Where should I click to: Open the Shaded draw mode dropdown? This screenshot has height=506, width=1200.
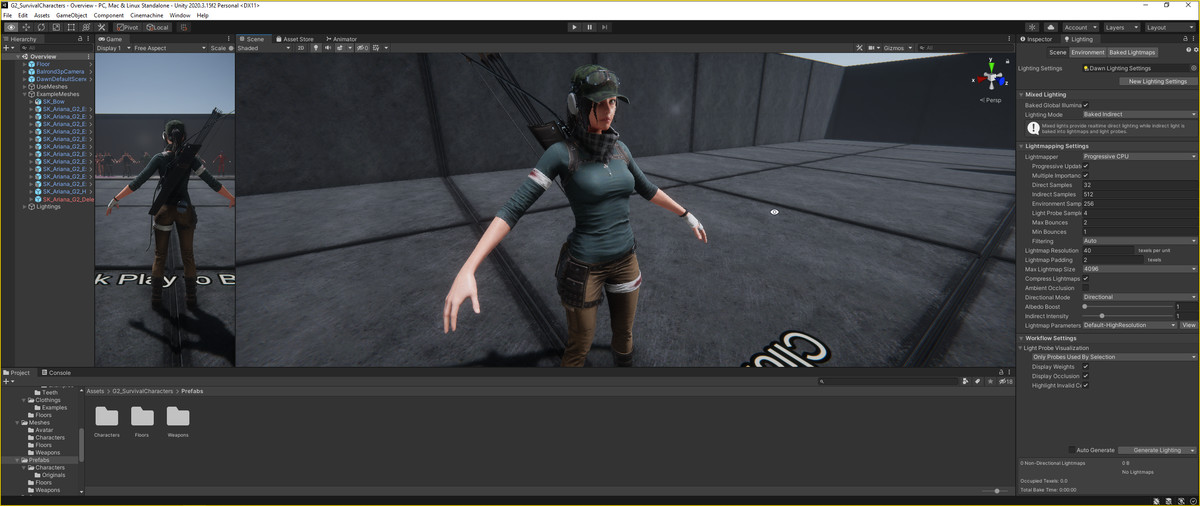click(263, 47)
